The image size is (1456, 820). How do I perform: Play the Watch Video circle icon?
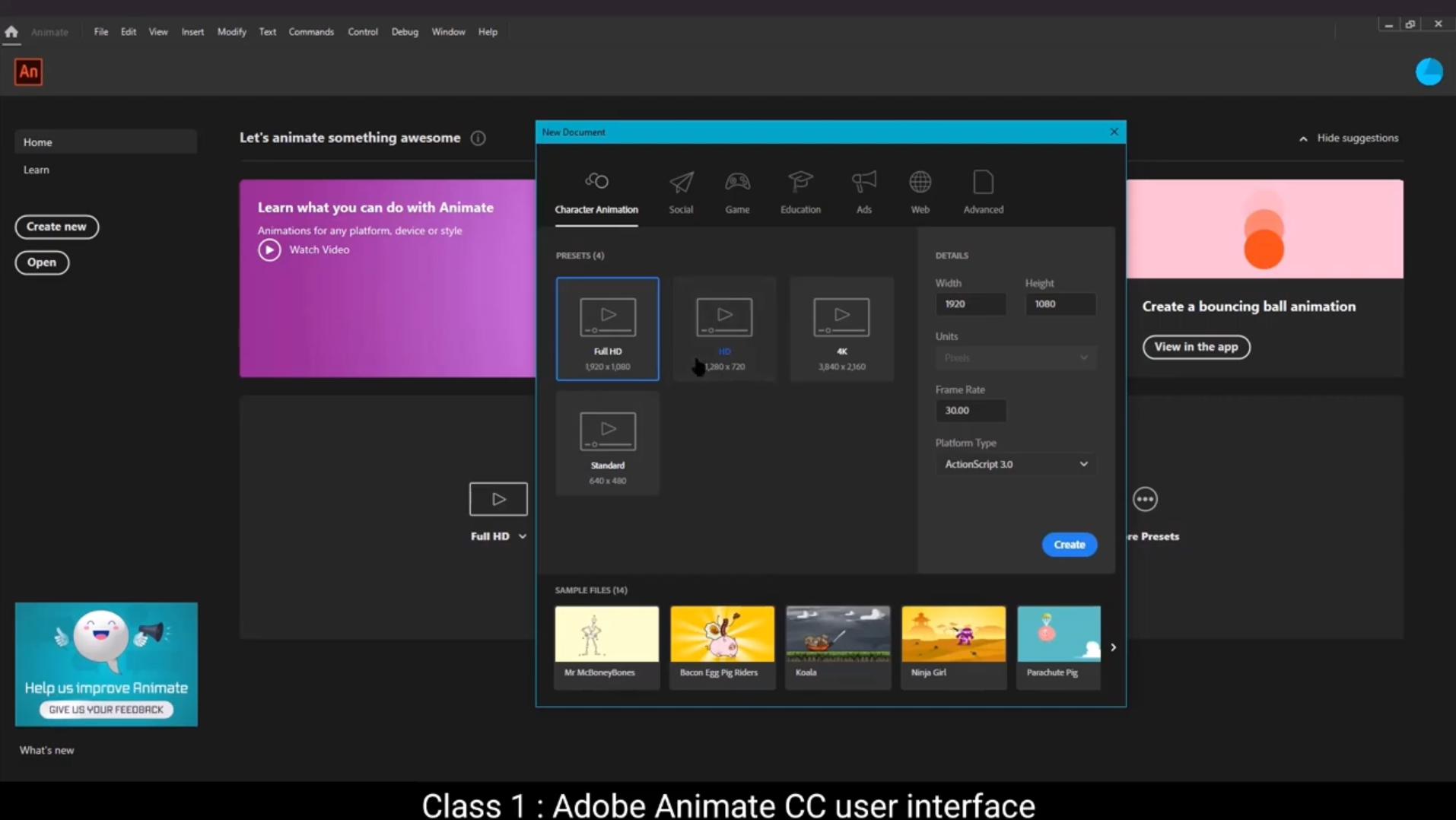[x=269, y=249]
